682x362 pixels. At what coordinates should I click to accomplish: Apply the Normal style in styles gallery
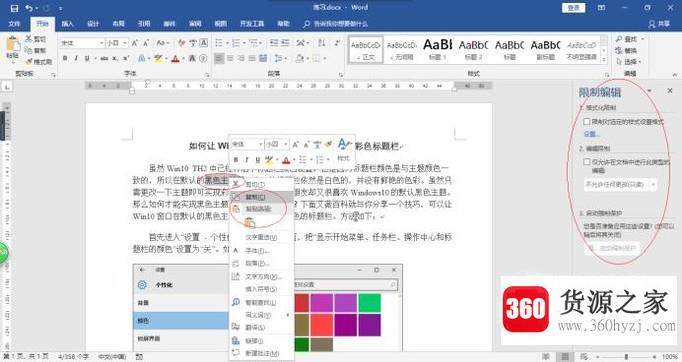pos(366,49)
